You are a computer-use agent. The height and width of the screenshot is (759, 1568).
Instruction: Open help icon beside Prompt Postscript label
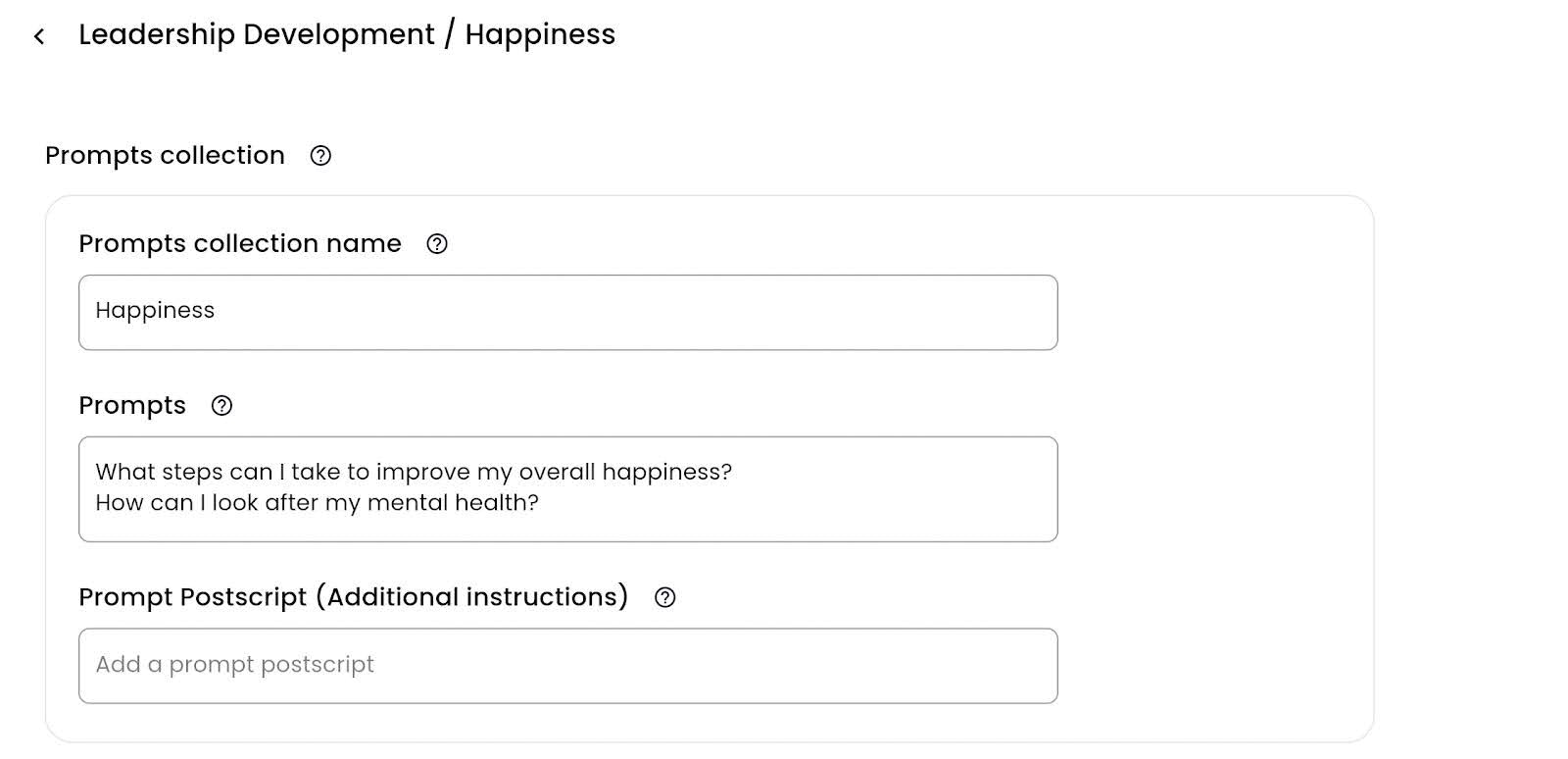tap(665, 597)
